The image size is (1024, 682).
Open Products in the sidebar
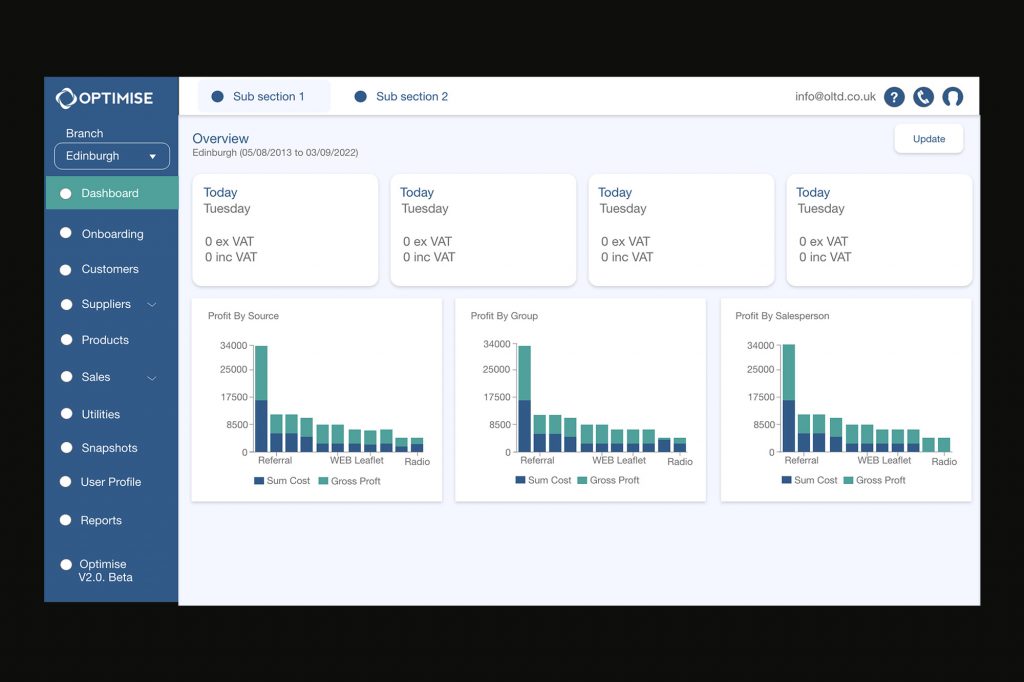click(105, 340)
